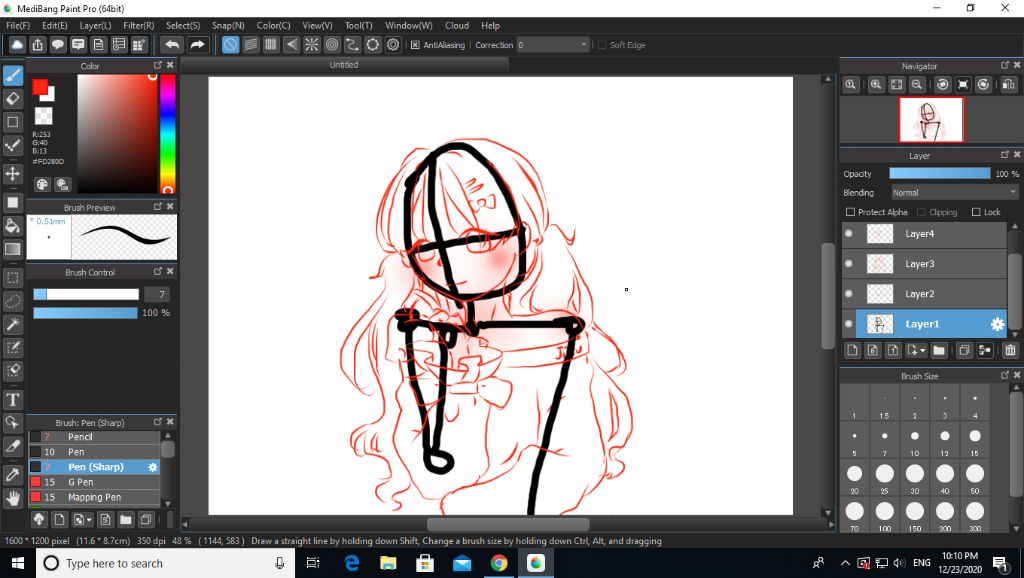1024x578 pixels.
Task: Tick the Clipping checkbox
Action: [x=921, y=212]
